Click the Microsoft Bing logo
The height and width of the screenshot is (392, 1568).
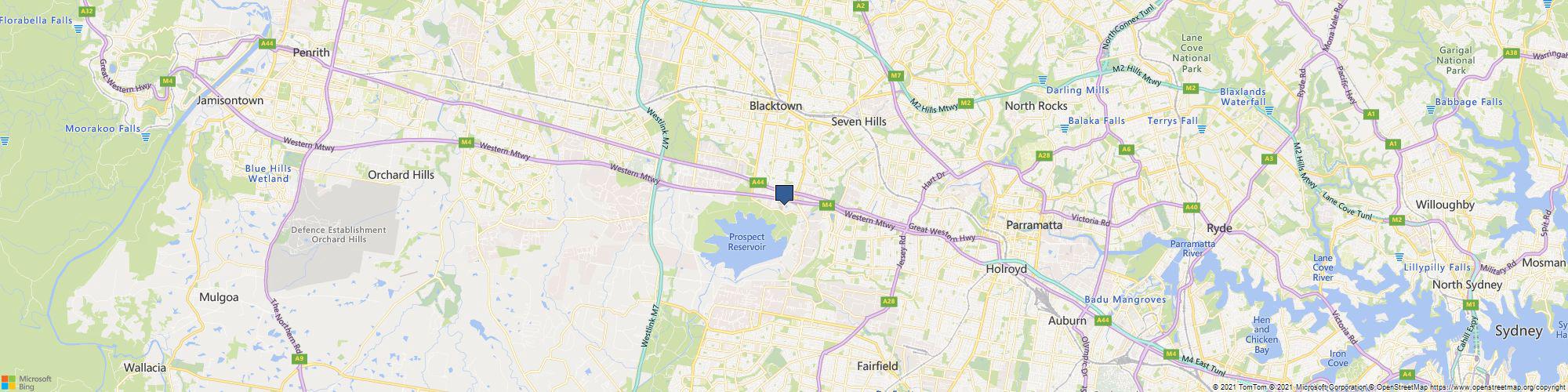26,381
